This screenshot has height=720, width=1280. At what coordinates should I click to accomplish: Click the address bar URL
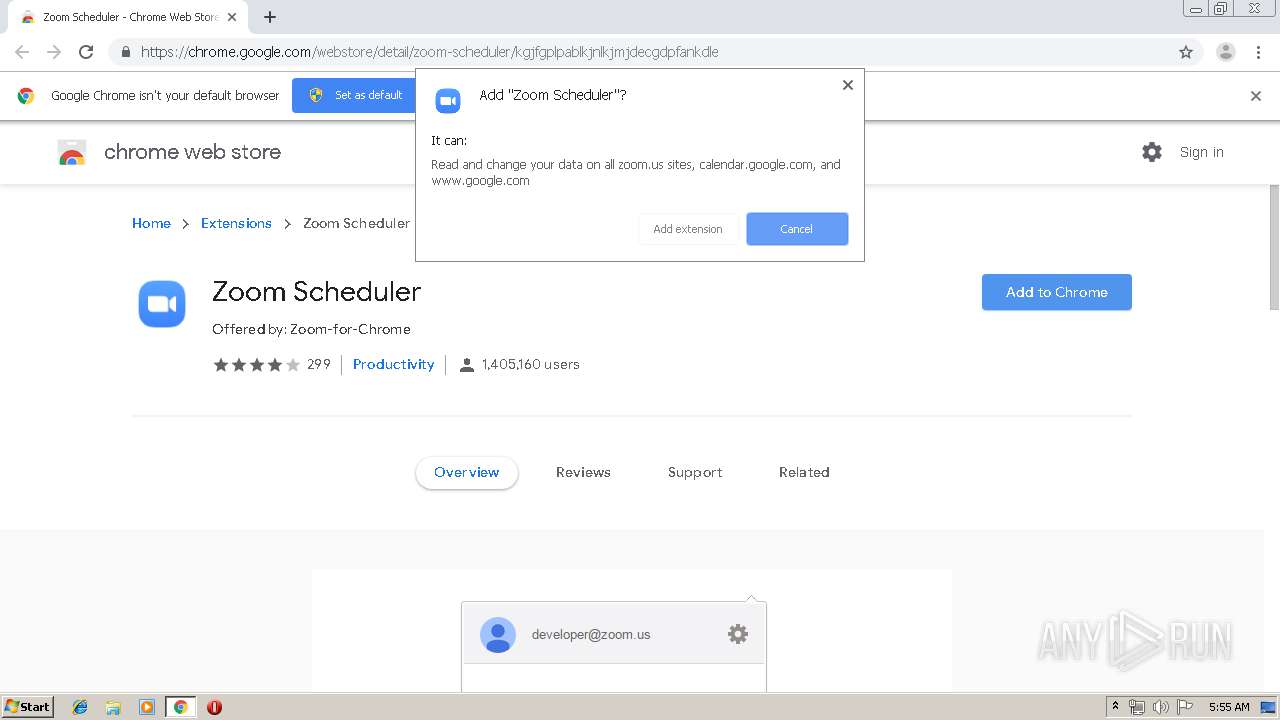click(430, 52)
